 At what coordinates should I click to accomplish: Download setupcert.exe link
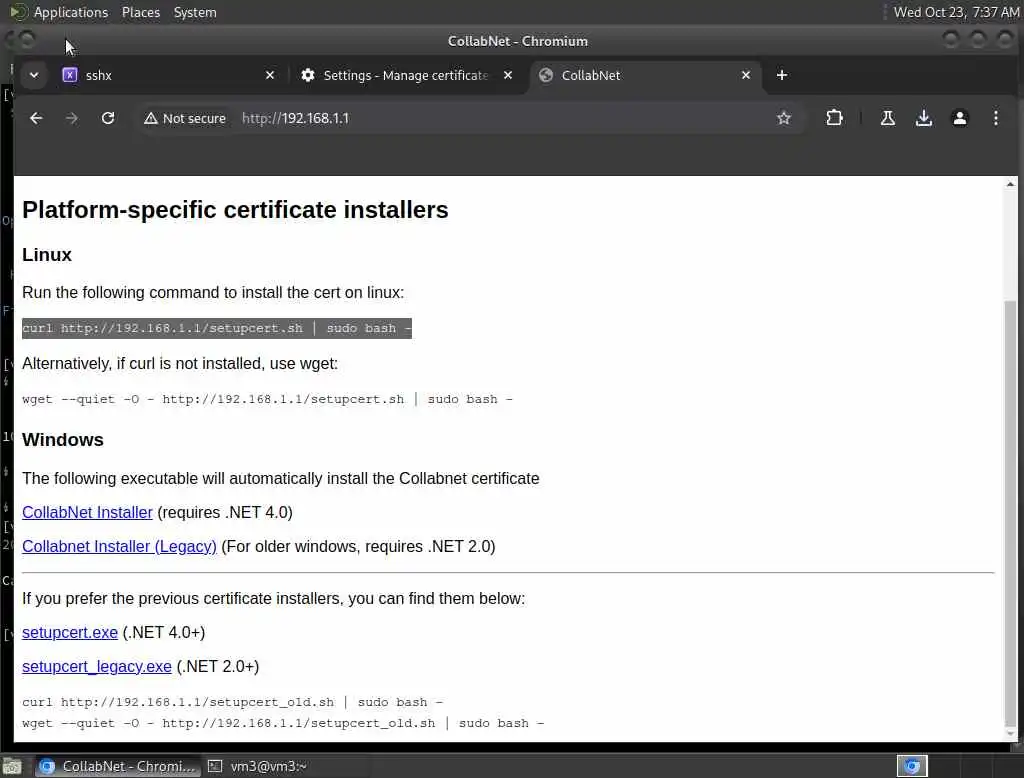(69, 632)
